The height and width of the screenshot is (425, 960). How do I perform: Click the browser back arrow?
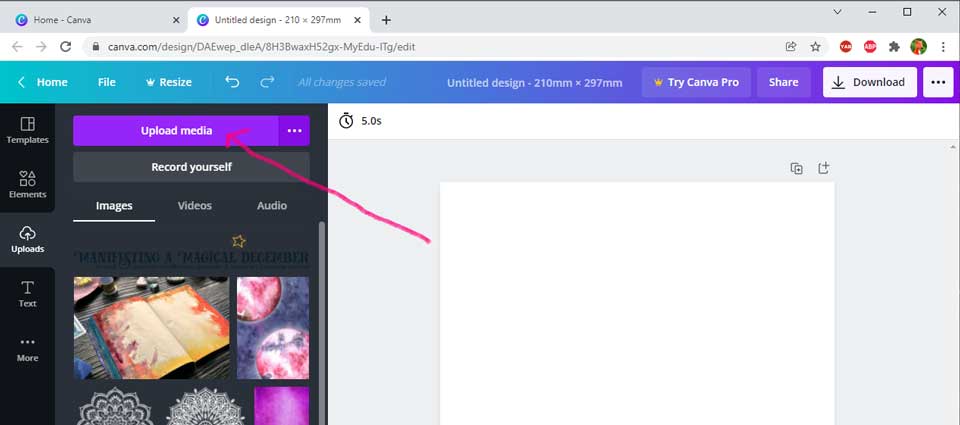[x=17, y=47]
